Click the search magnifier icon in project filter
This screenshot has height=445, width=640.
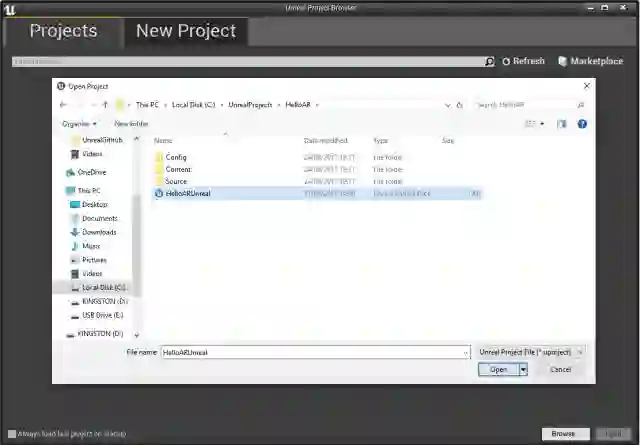click(x=489, y=62)
